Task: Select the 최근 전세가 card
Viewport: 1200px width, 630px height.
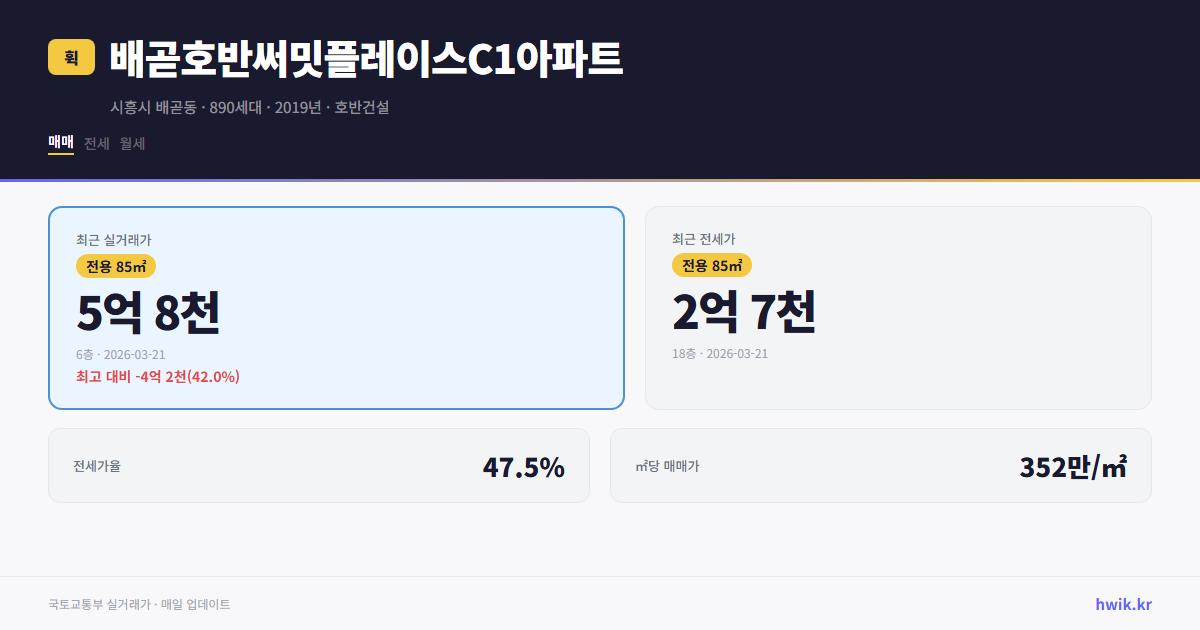Action: point(898,307)
